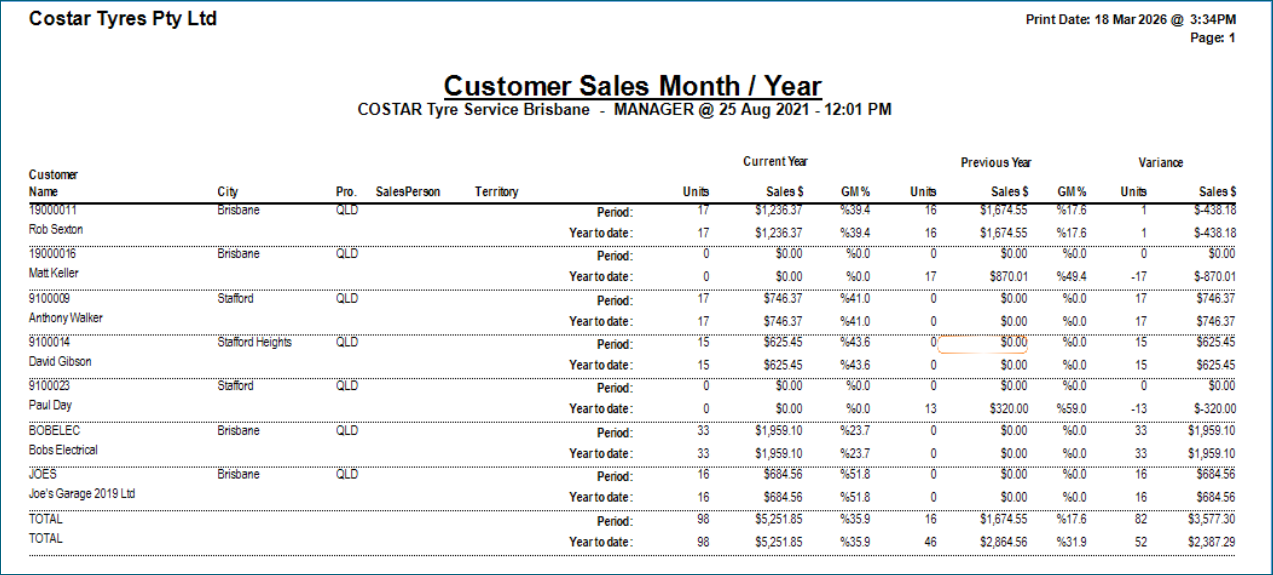This screenshot has height=575, width=1273.
Task: Click Joe's Garage 2019 Ltd entry
Action: pyautogui.click(x=82, y=494)
